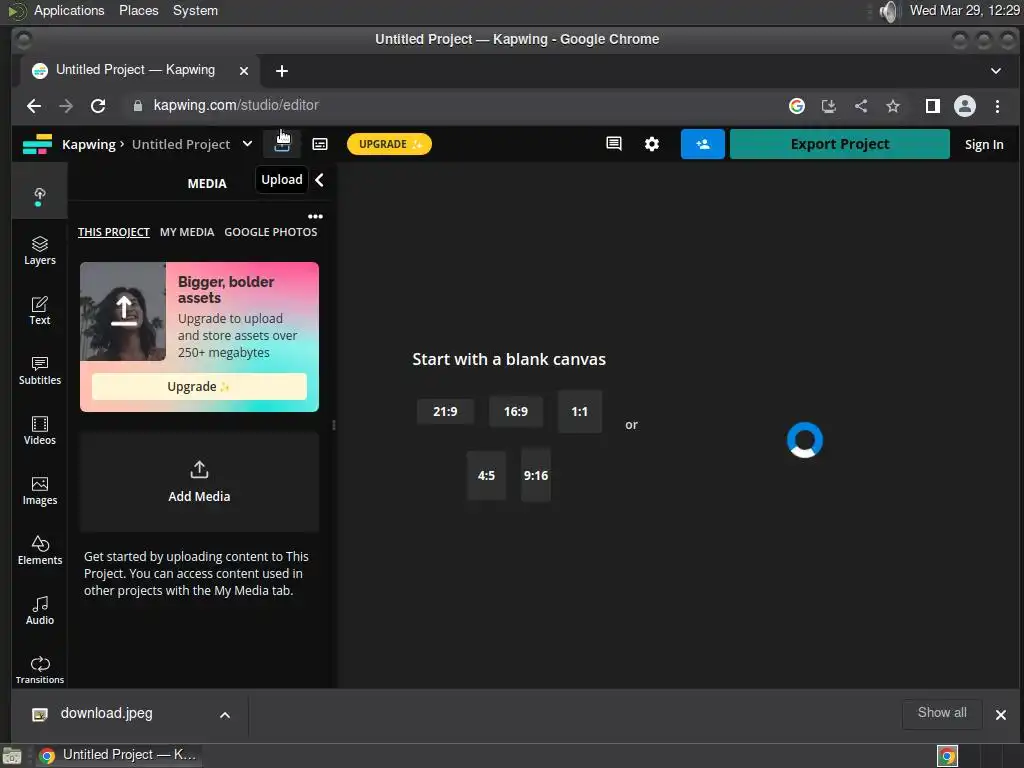Click Show all downloads
The image size is (1024, 768).
[942, 713]
